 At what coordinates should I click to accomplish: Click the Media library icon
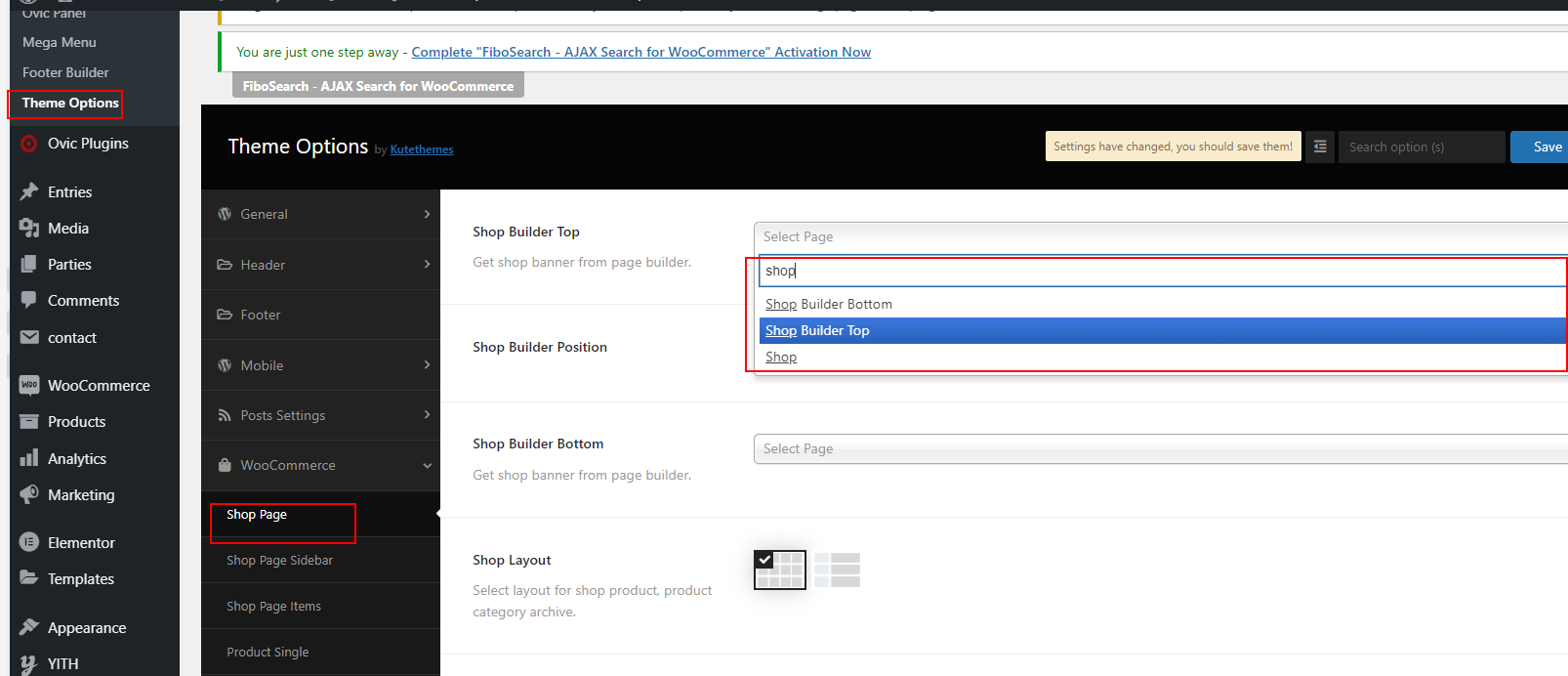coord(29,229)
